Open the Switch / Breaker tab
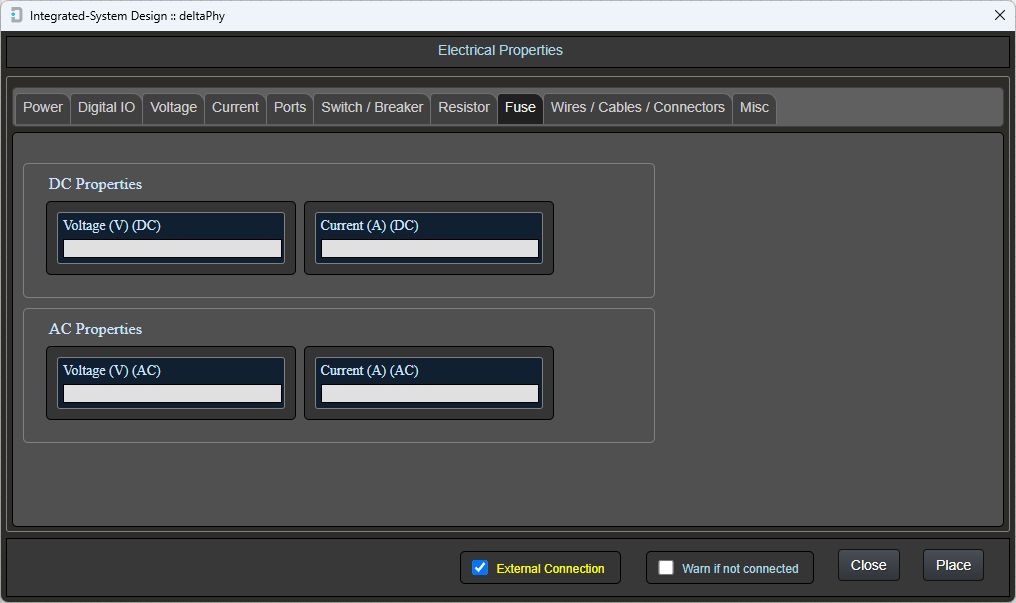 372,108
